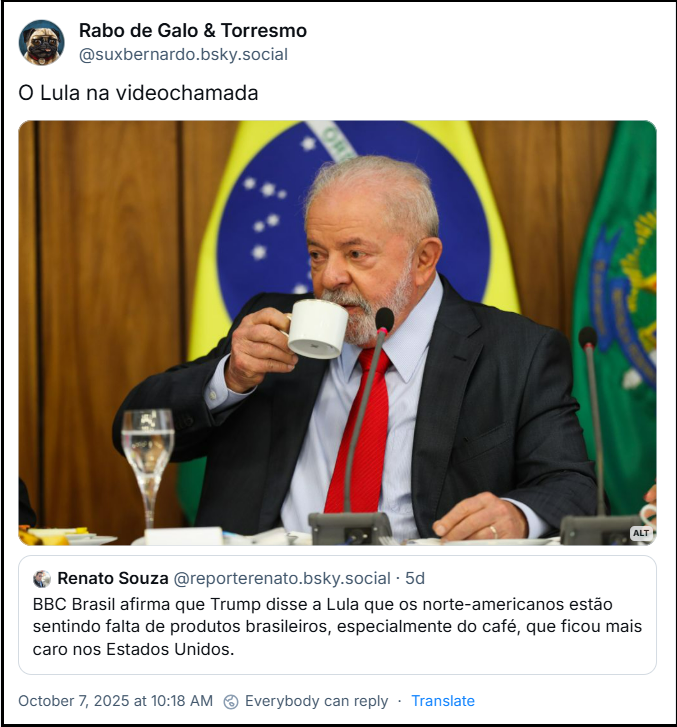Open Renato Souza's name in quoted post
Image resolution: width=677 pixels, height=727 pixels.
coord(113,578)
